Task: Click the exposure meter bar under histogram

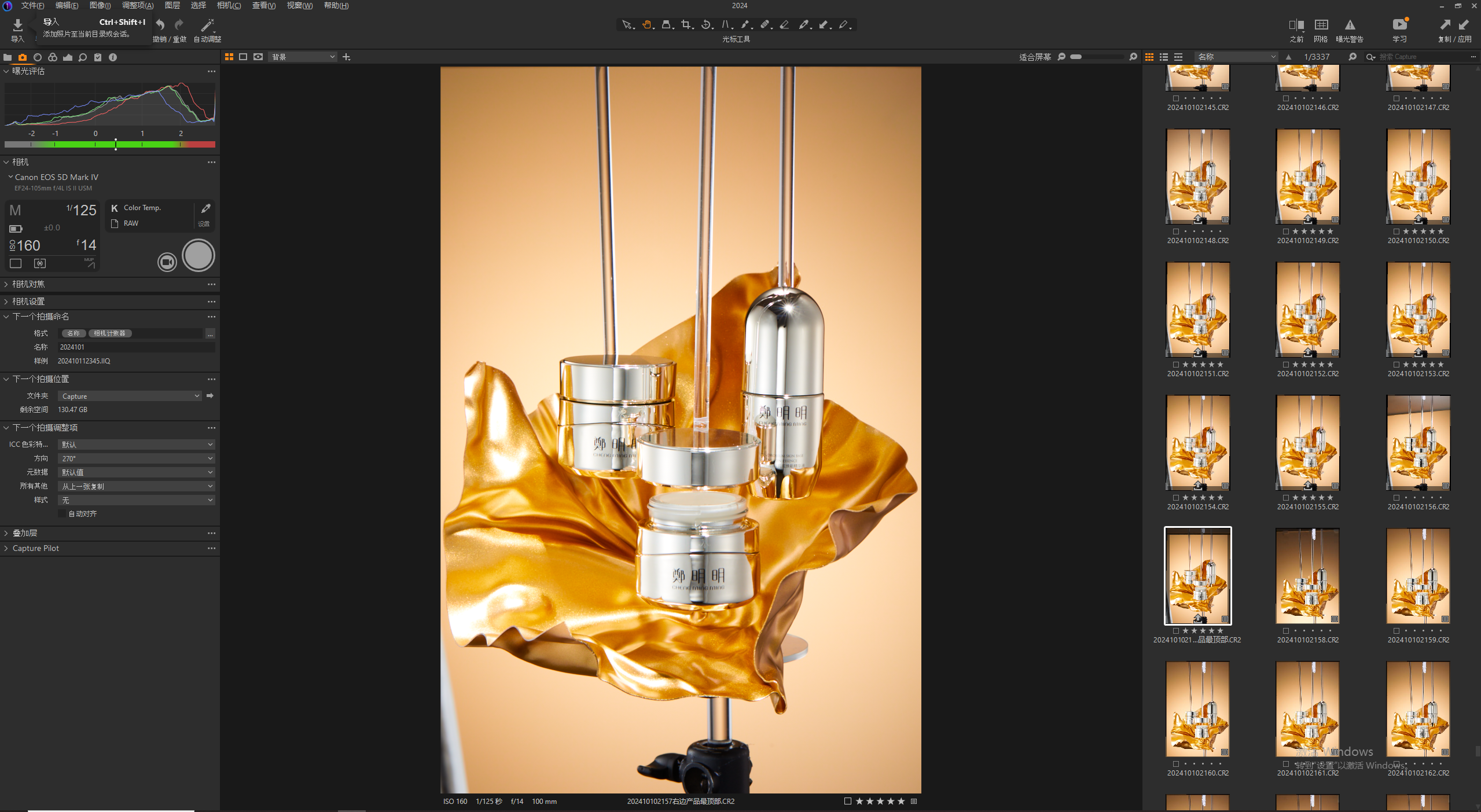Action: tap(110, 144)
